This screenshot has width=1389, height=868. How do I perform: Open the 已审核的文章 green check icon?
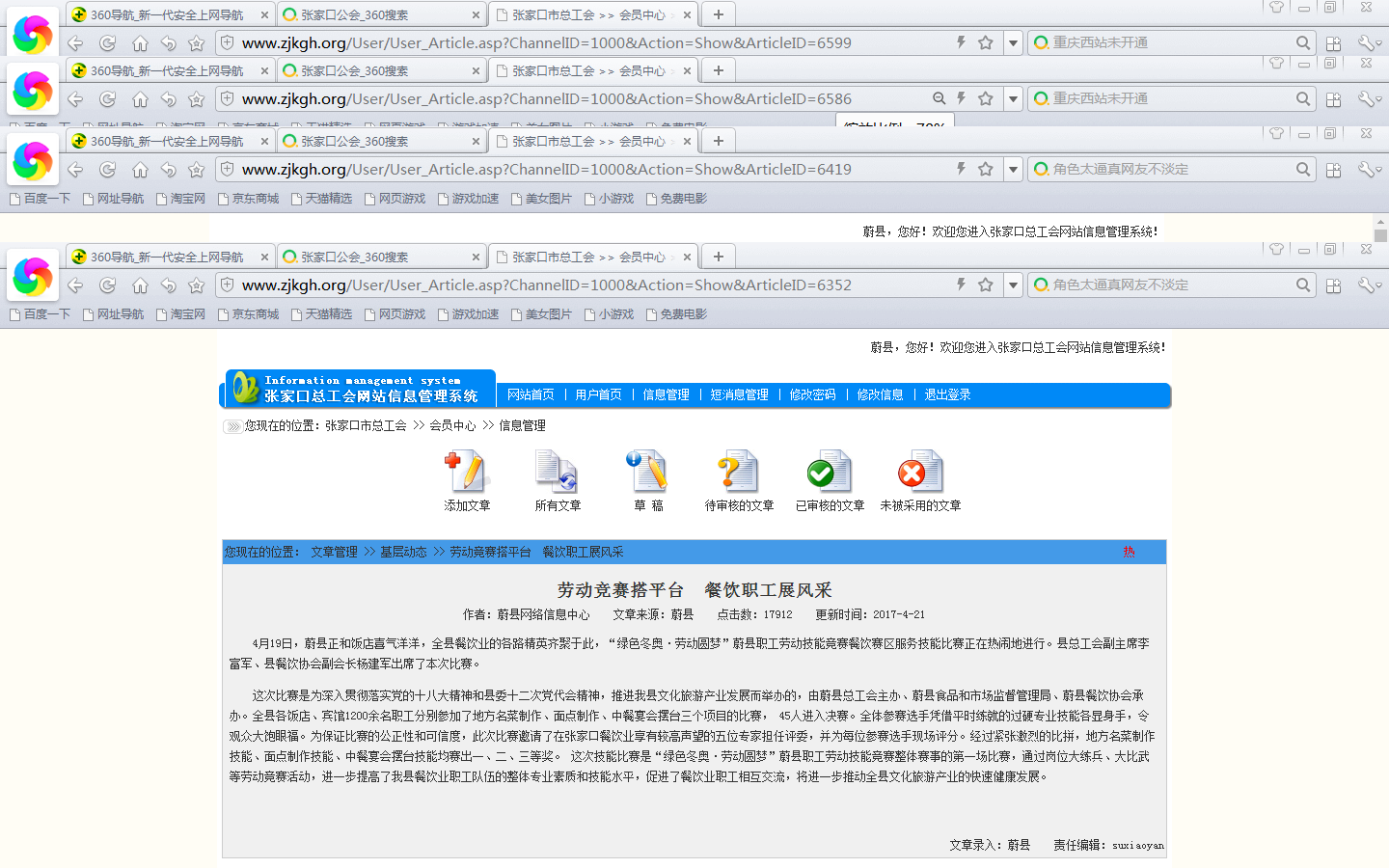coord(830,473)
